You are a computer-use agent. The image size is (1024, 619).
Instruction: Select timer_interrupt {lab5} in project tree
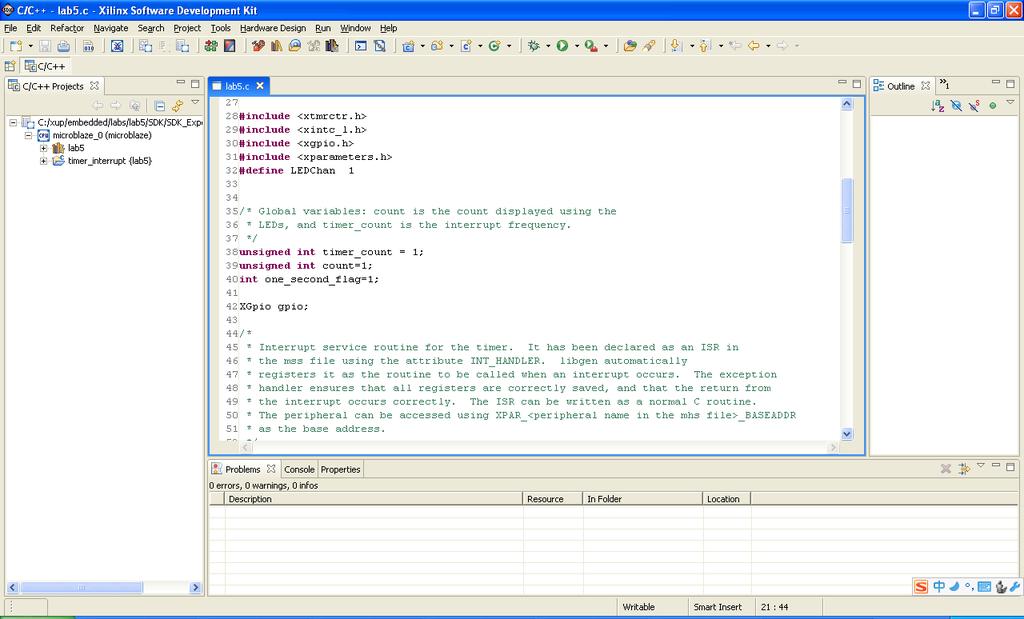(109, 161)
